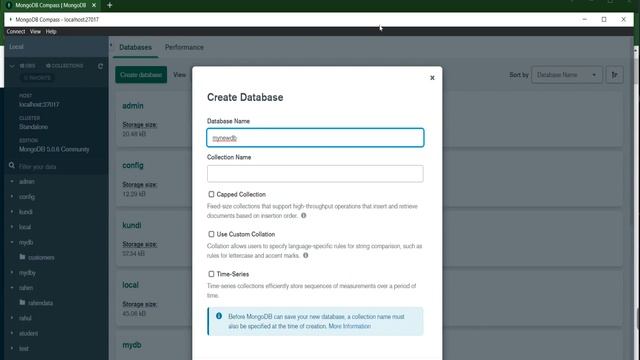This screenshot has width=640, height=360.
Task: Collapse the mydb database in sidebar
Action: (x=12, y=242)
